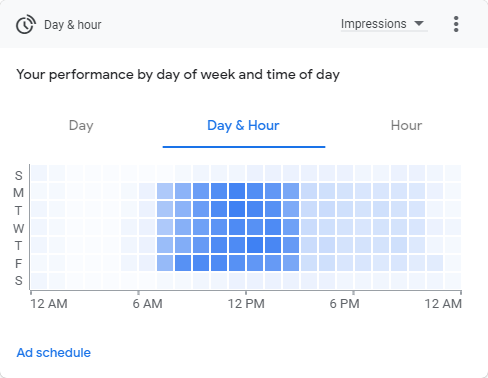This screenshot has width=488, height=378.
Task: Select the Tuesday 6 PM heatmap cell
Action: [x=363, y=209]
